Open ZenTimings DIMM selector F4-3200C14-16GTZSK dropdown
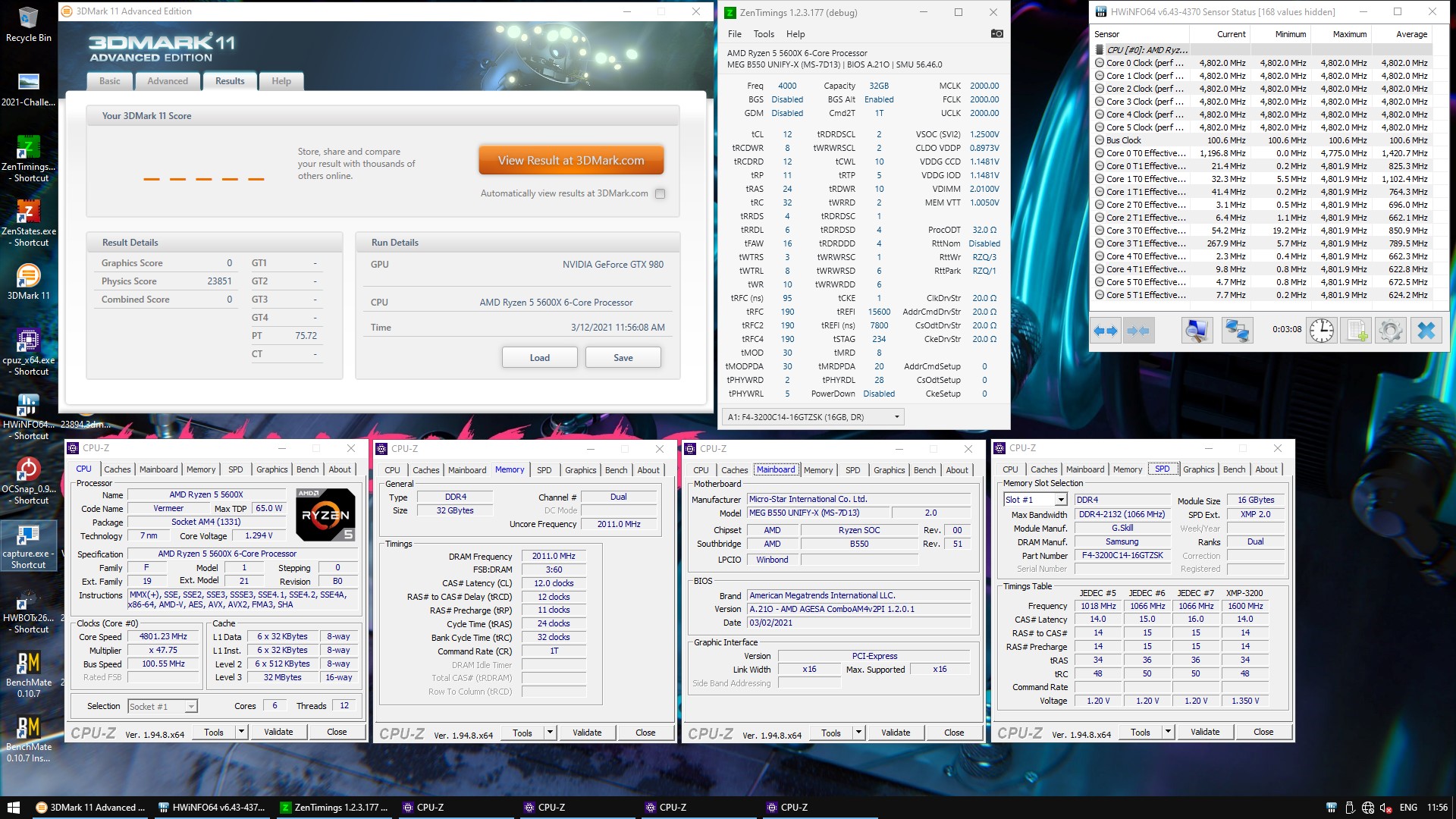Screen dimensions: 1456x819 pyautogui.click(x=813, y=417)
